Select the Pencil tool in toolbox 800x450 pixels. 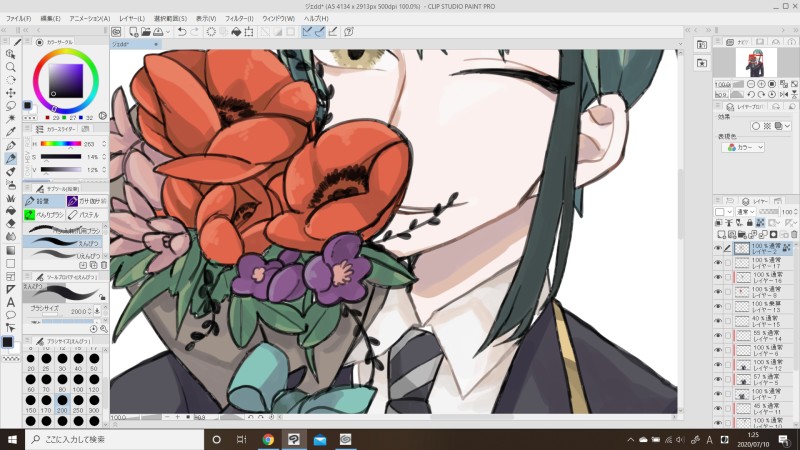[10, 158]
